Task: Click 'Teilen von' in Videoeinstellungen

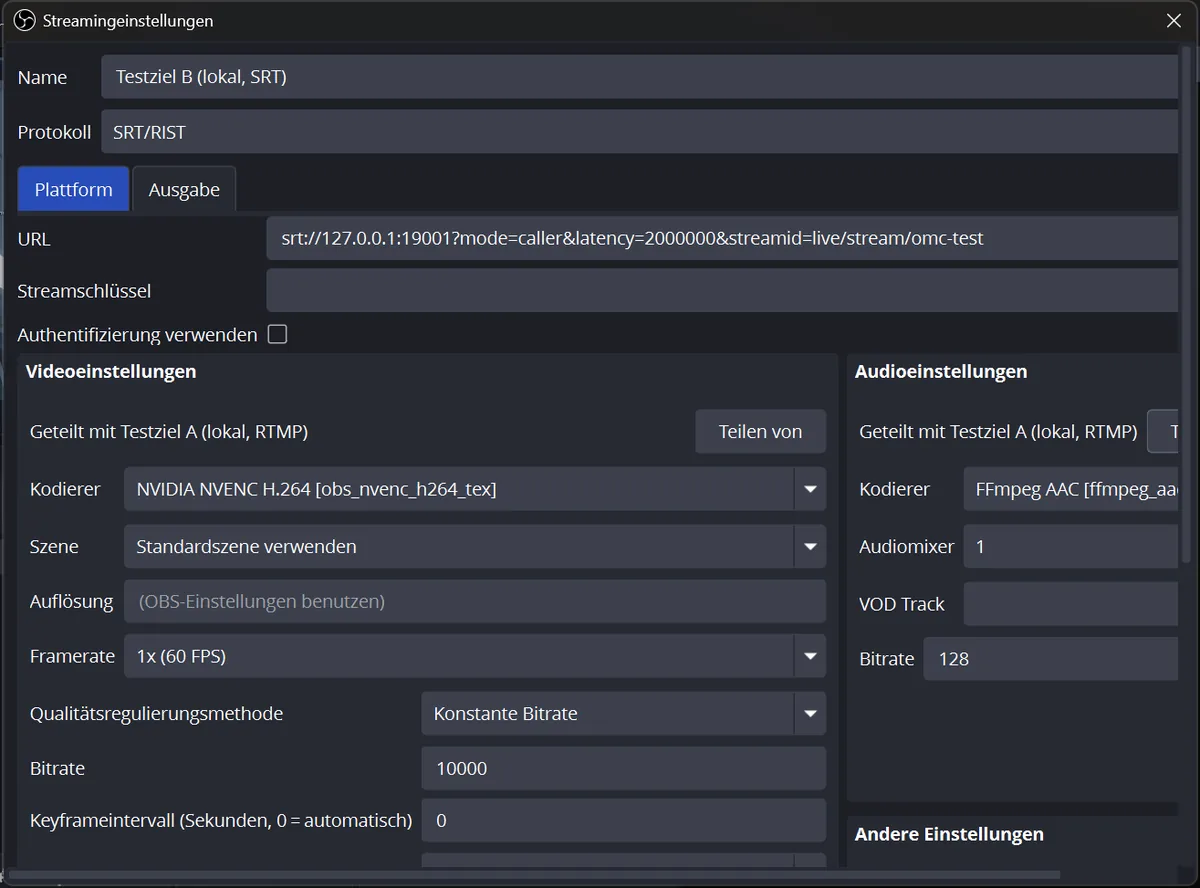Action: (x=761, y=432)
